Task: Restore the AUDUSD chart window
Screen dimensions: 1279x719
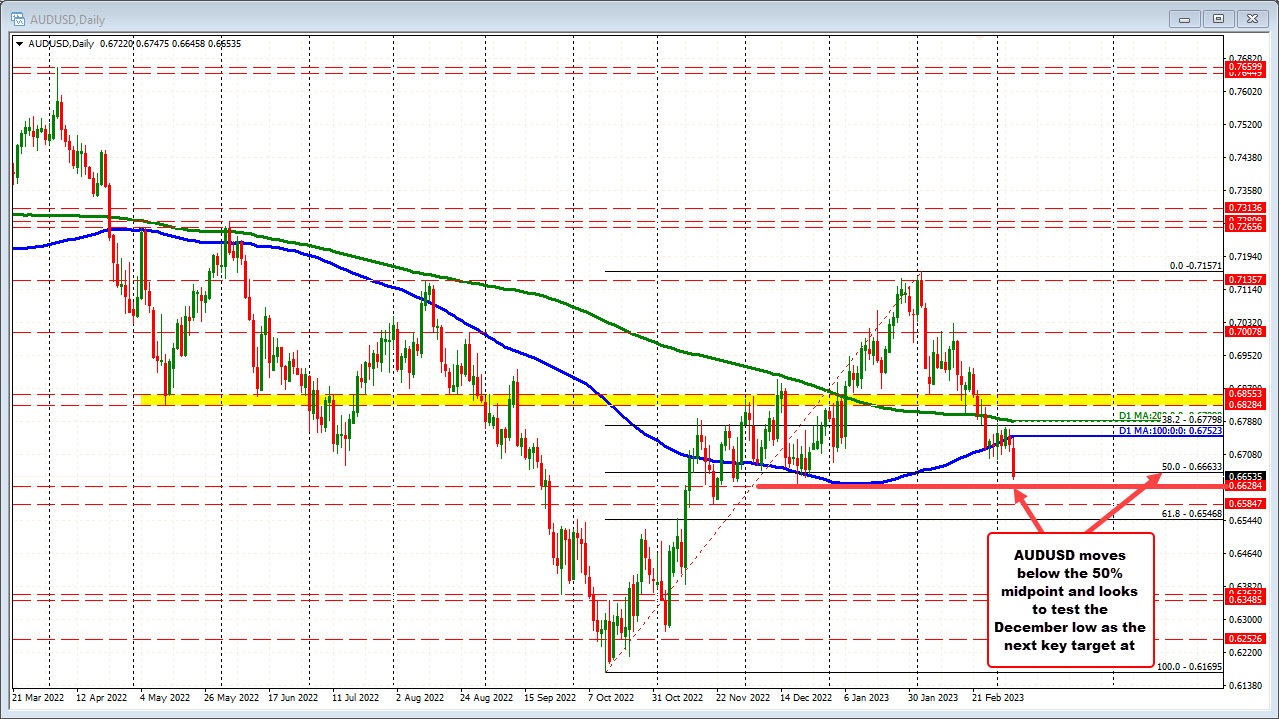Action: 1218,18
